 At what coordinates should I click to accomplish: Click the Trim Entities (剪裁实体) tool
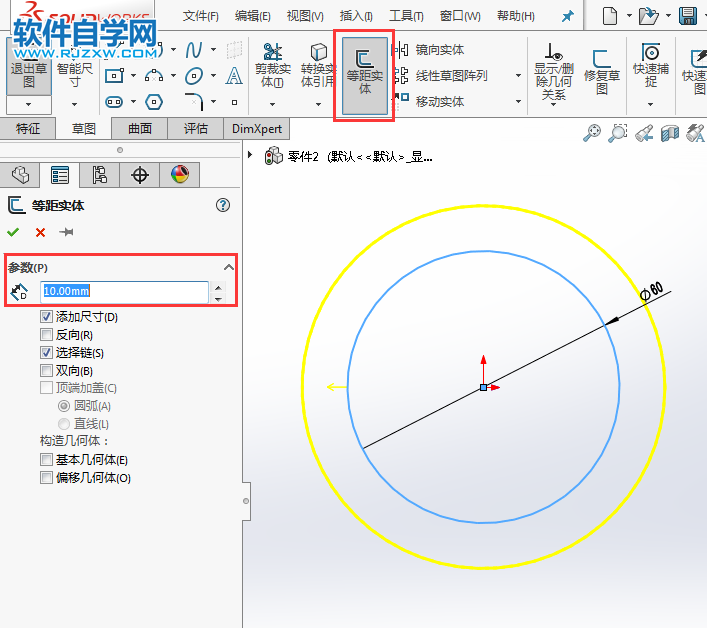coord(273,65)
